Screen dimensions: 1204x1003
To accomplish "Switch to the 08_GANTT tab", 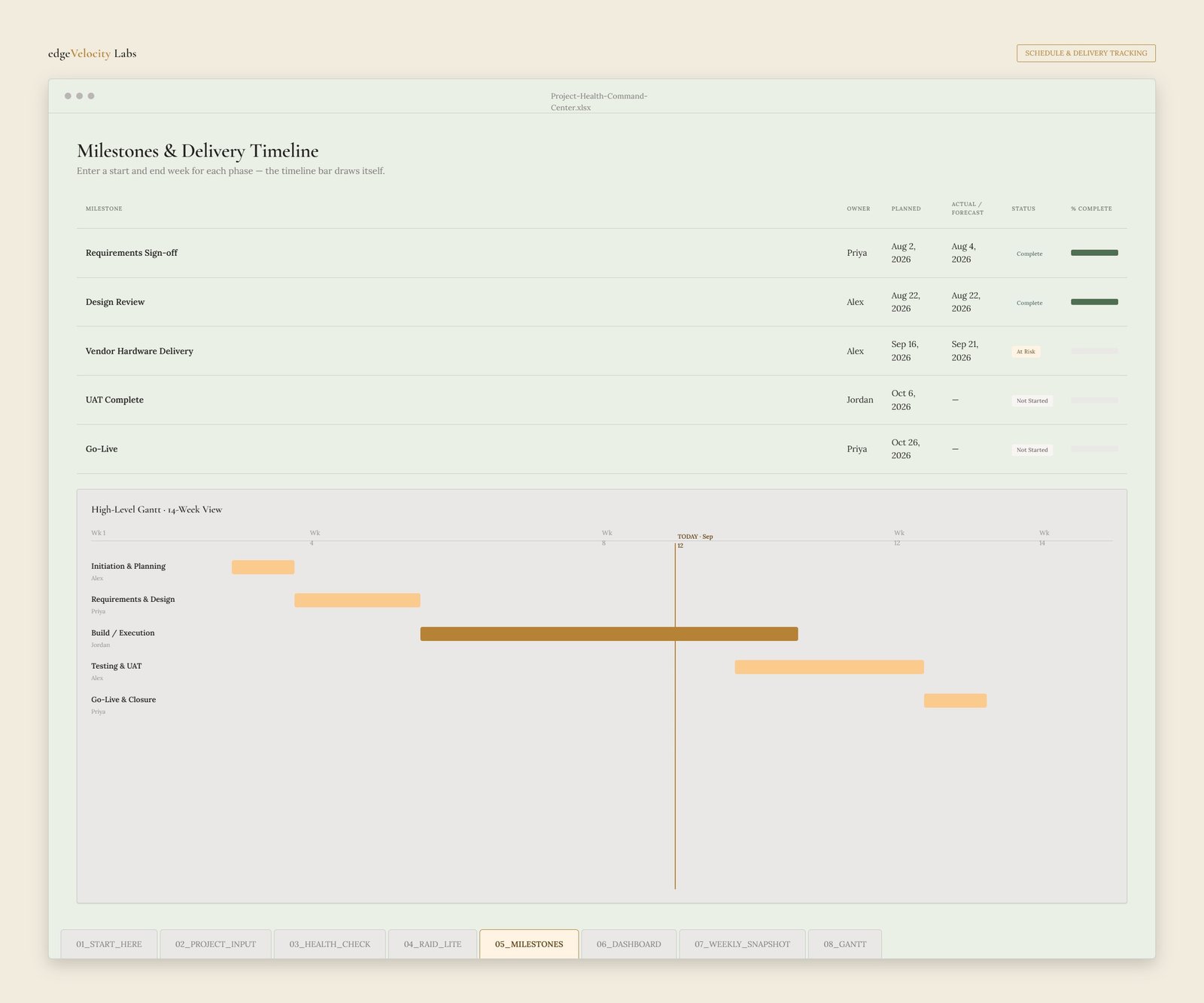I will pyautogui.click(x=844, y=944).
